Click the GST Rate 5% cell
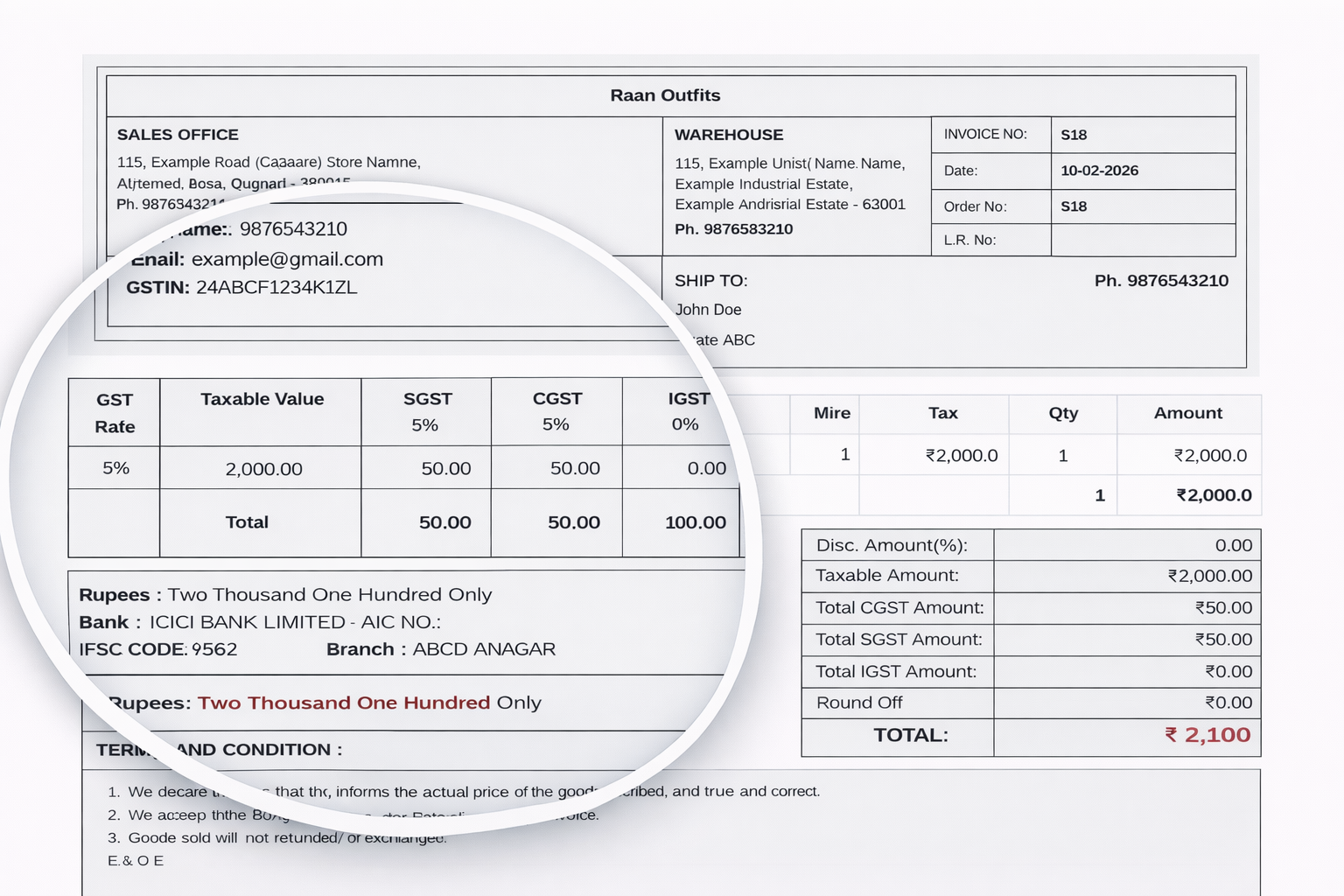Screen dimensions: 1344x896 114,468
